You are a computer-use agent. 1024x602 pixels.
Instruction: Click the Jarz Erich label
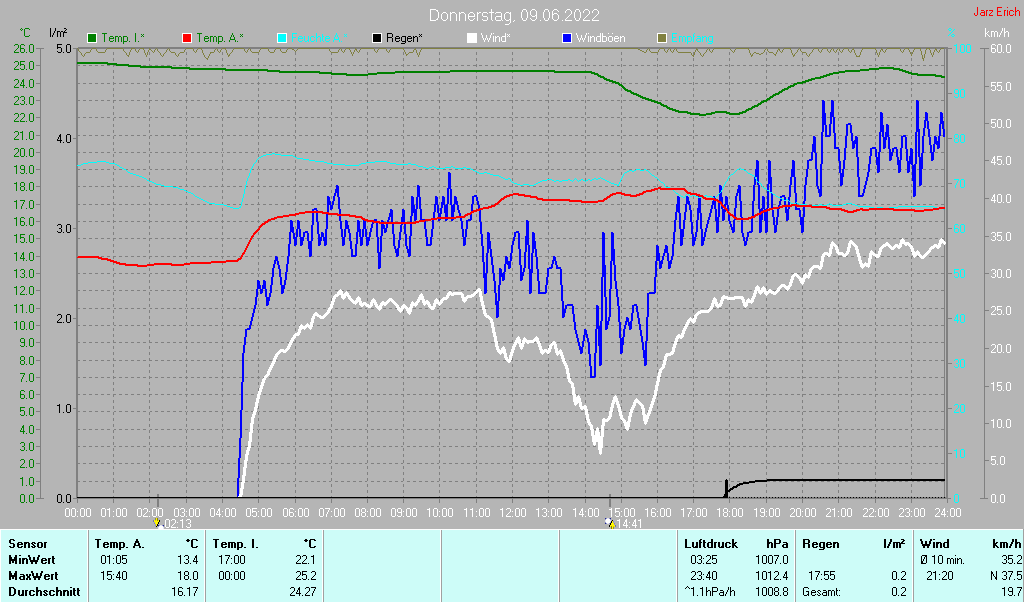pyautogui.click(x=997, y=13)
